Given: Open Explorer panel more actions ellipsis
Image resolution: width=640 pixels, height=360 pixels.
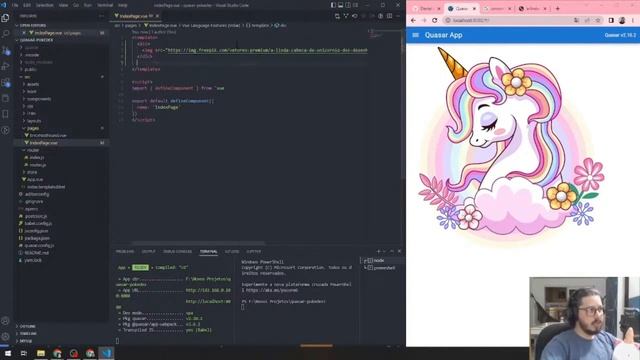Looking at the screenshot, I should [101, 16].
